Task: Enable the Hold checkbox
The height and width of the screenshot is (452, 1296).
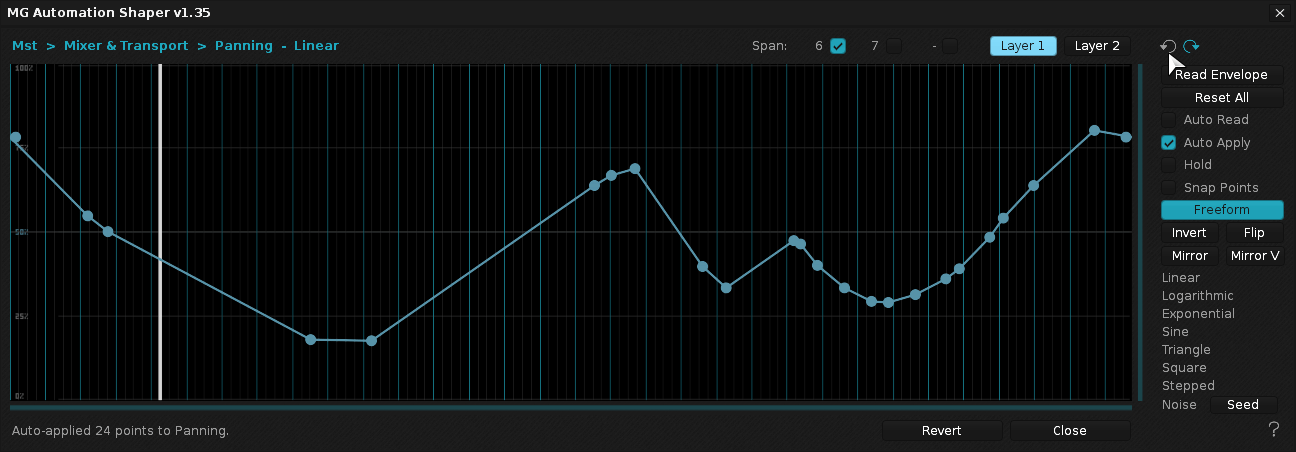Action: [x=1168, y=165]
